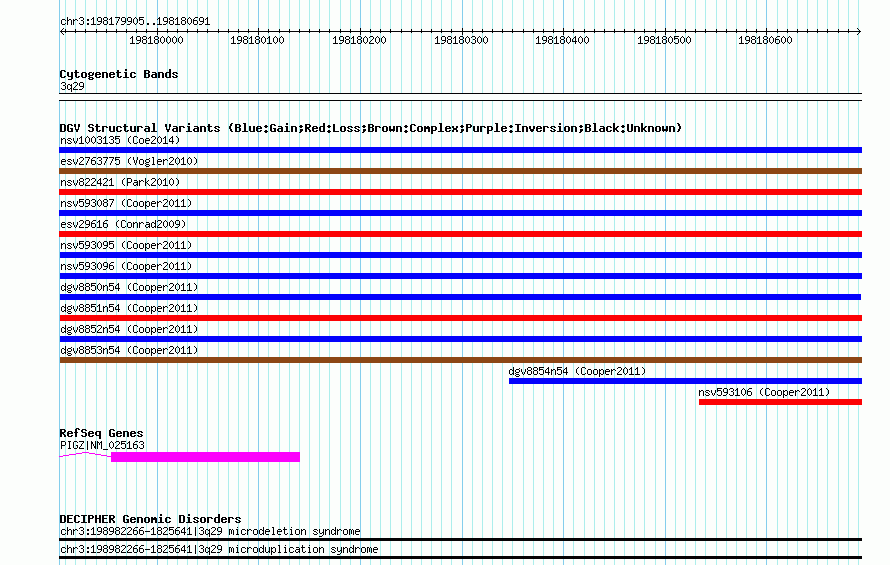This screenshot has width=890, height=565.
Task: Open the dgv8852n54 (Cooper2011) variant
Action: [x=129, y=329]
